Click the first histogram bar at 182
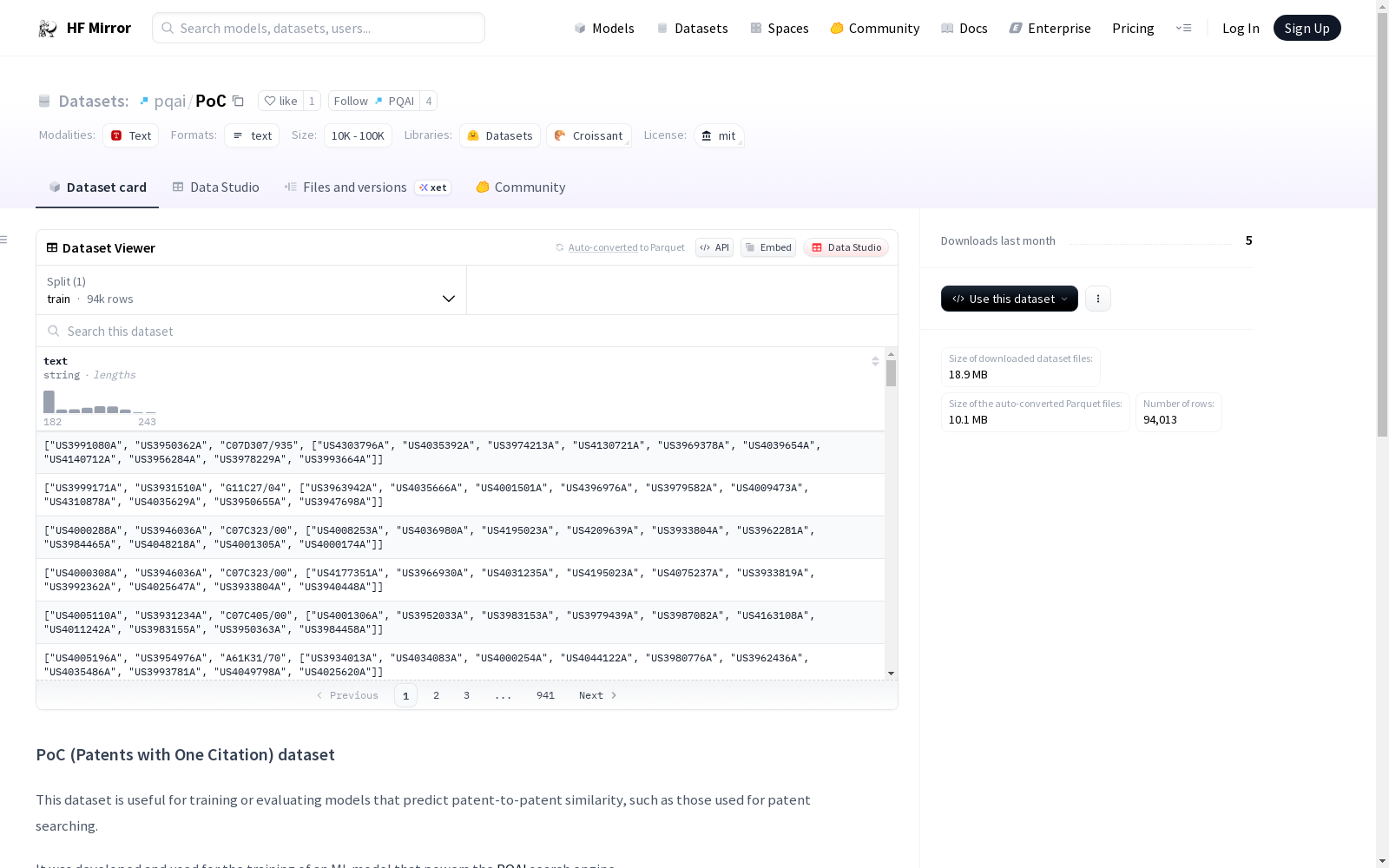The width and height of the screenshot is (1389, 868). (x=49, y=402)
